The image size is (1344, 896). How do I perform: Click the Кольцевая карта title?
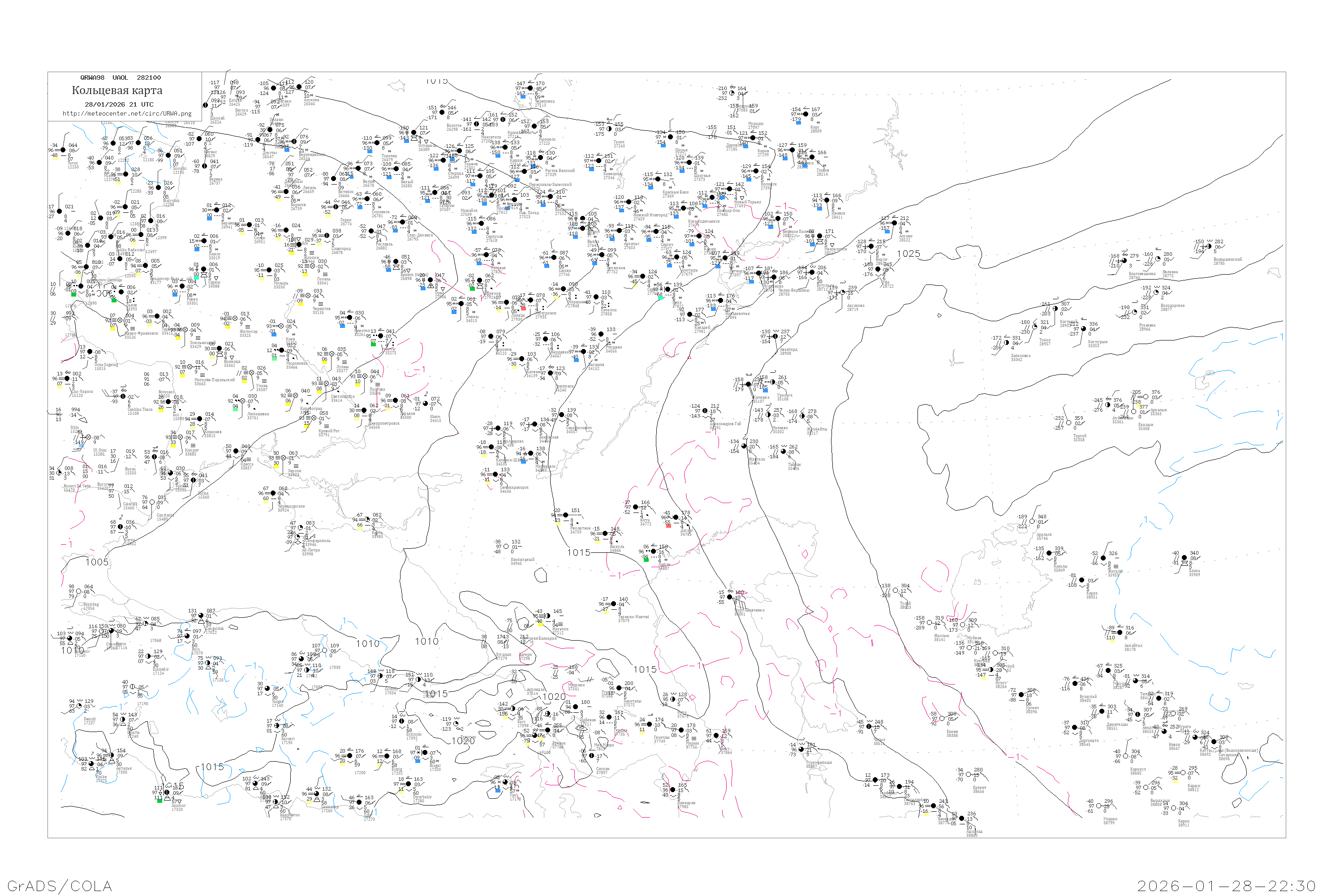pyautogui.click(x=117, y=90)
